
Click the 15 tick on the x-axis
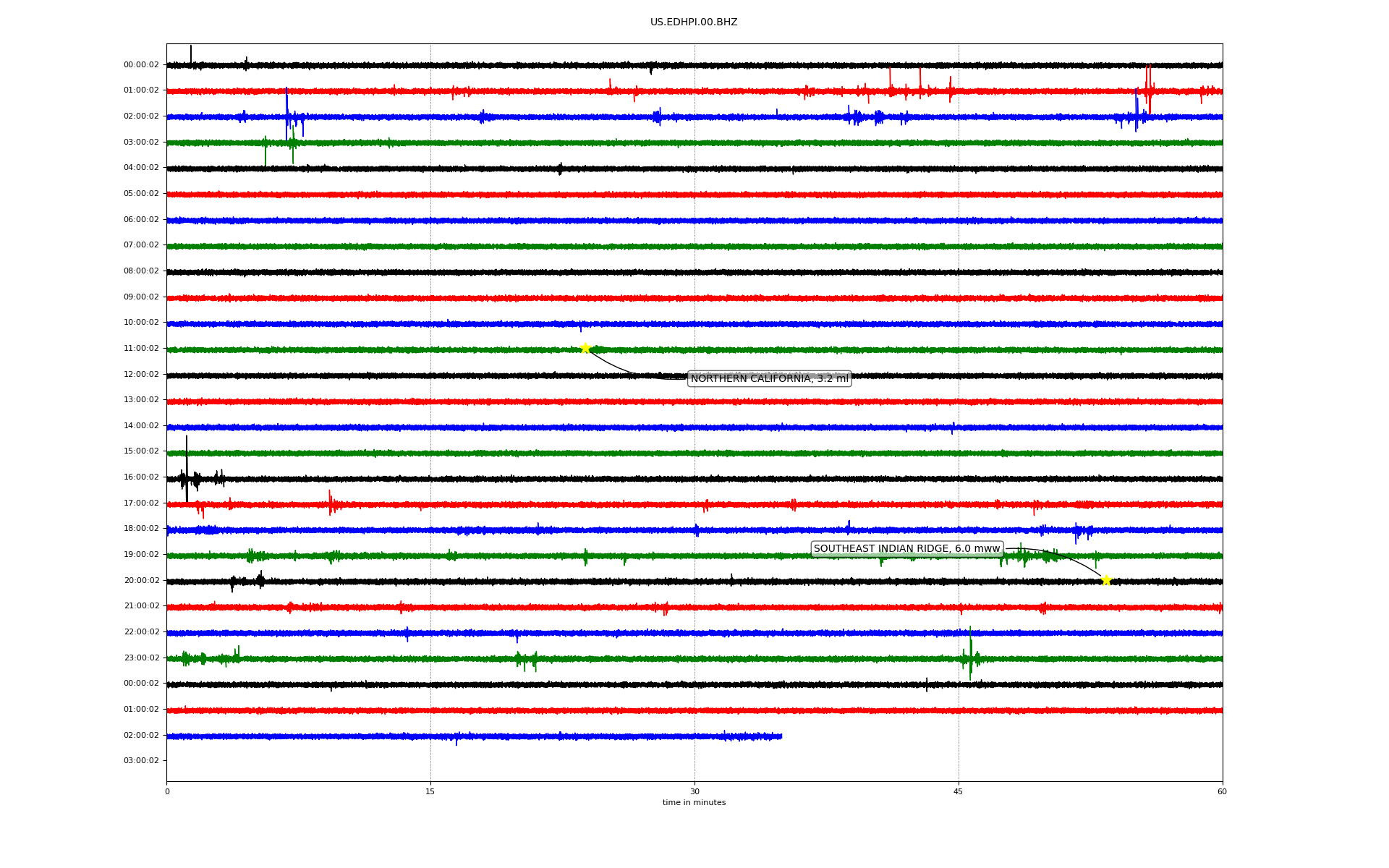tap(430, 791)
